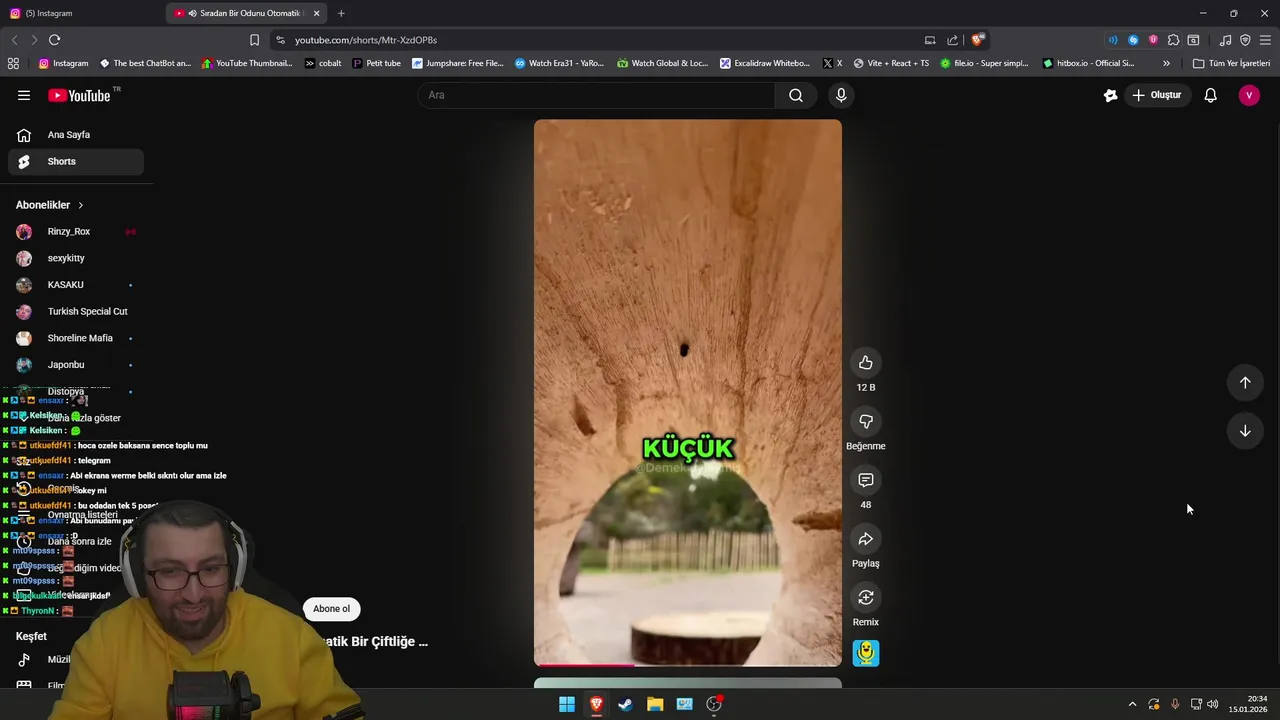
Task: Open the YouTube hamburger guide menu
Action: [x=24, y=95]
